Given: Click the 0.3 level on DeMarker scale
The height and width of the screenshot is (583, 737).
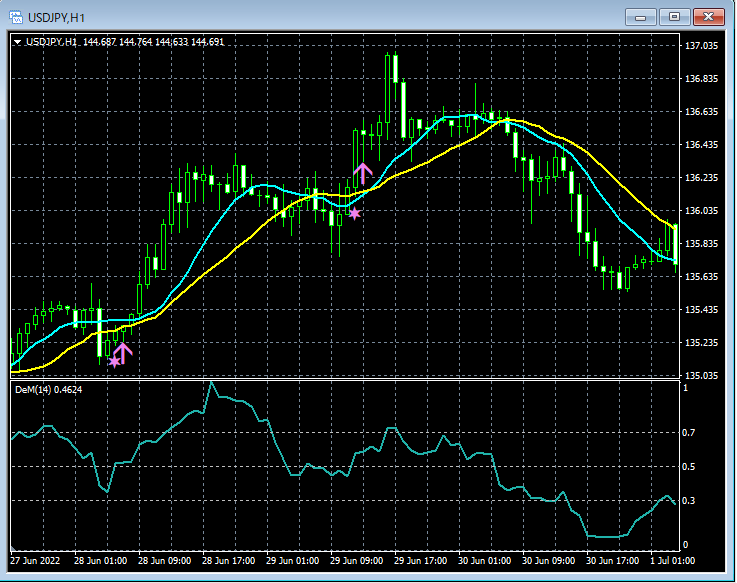Looking at the screenshot, I should pos(689,501).
